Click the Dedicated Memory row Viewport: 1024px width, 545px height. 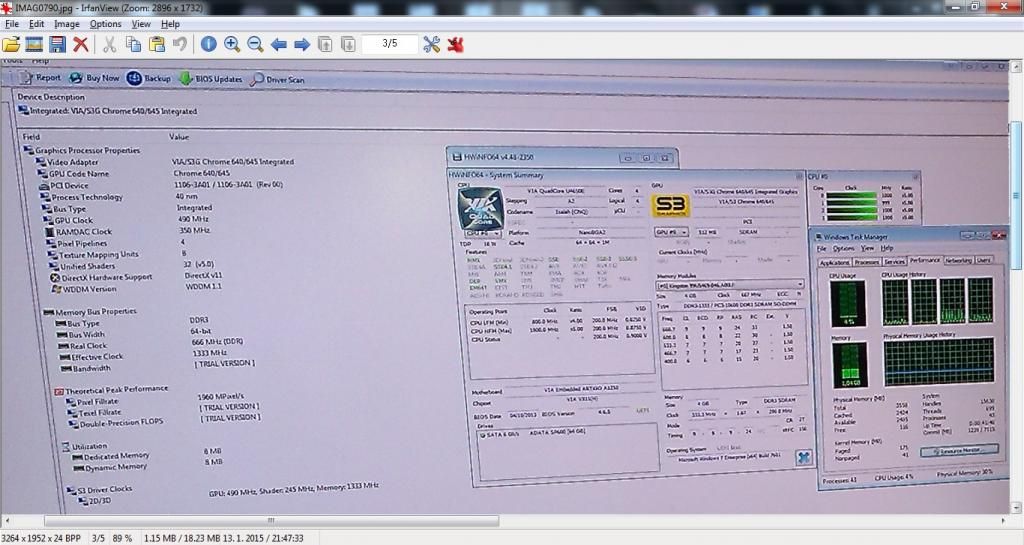[110, 456]
